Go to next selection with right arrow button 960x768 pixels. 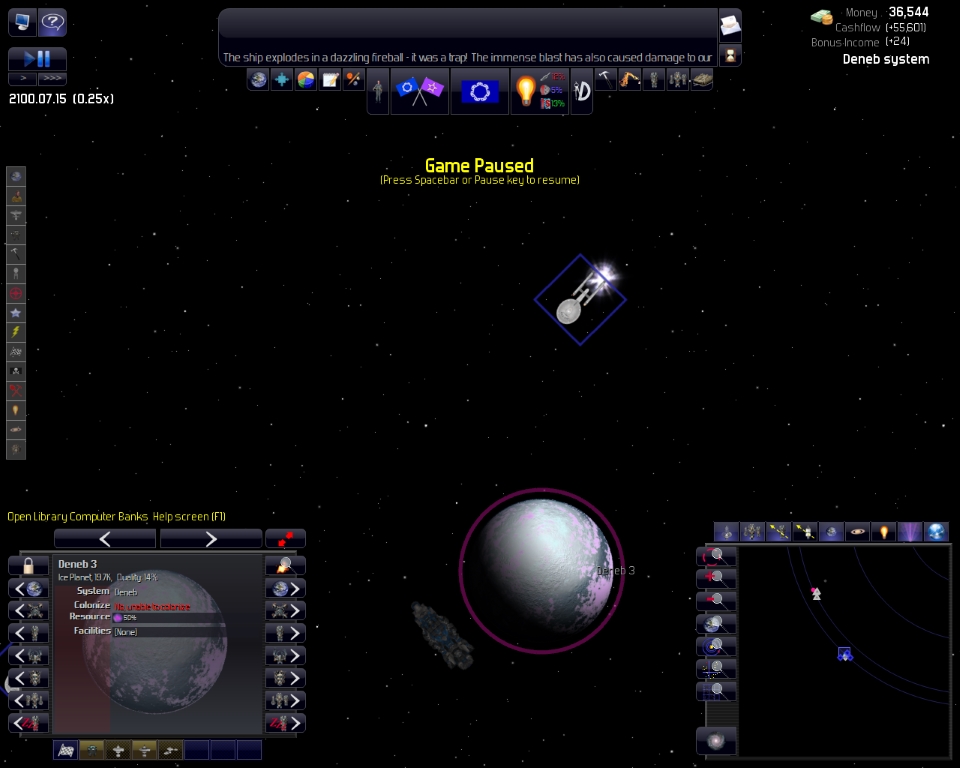coord(211,539)
